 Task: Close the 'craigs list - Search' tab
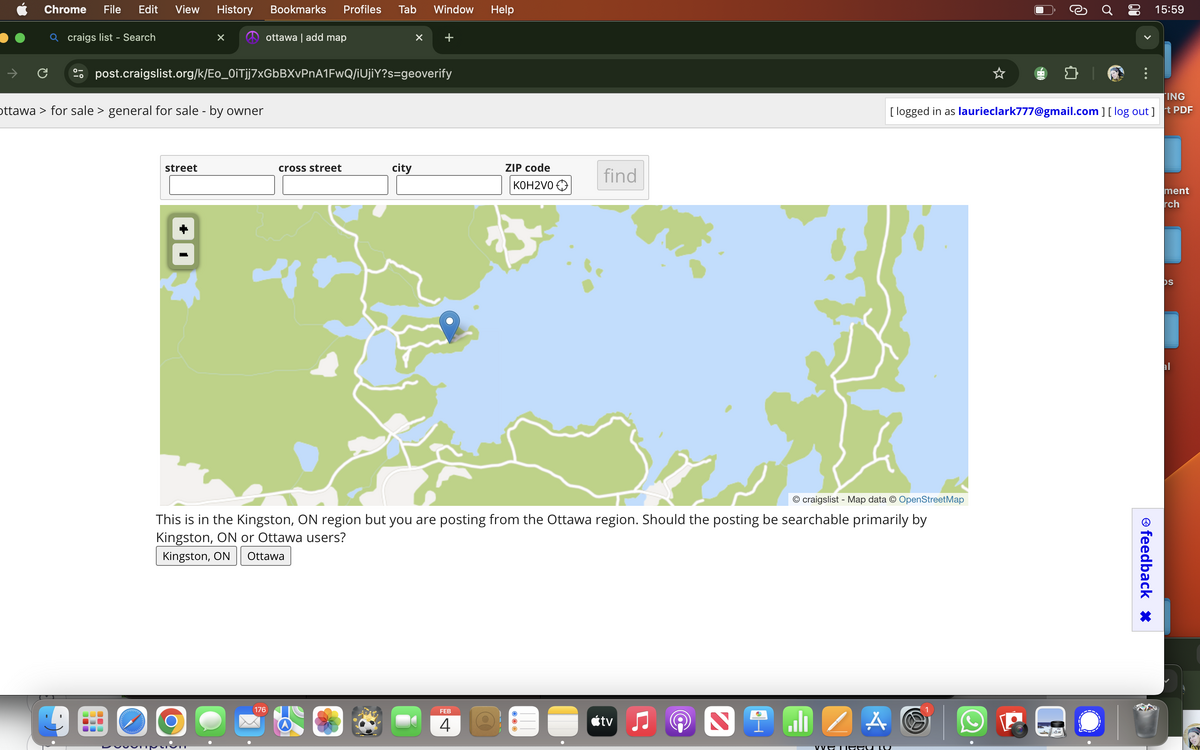click(221, 38)
